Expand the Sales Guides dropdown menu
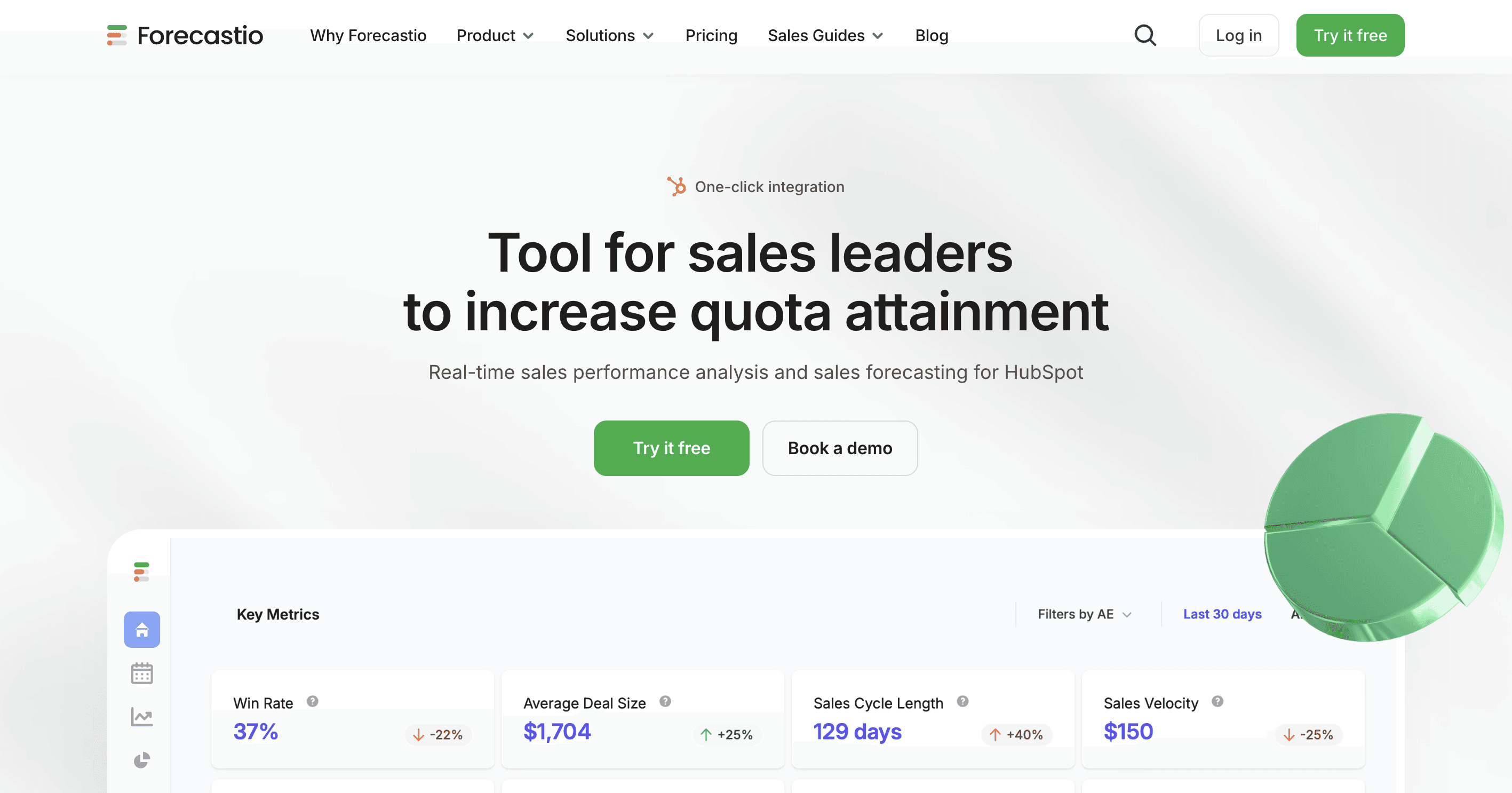Viewport: 1512px width, 793px height. [x=825, y=36]
